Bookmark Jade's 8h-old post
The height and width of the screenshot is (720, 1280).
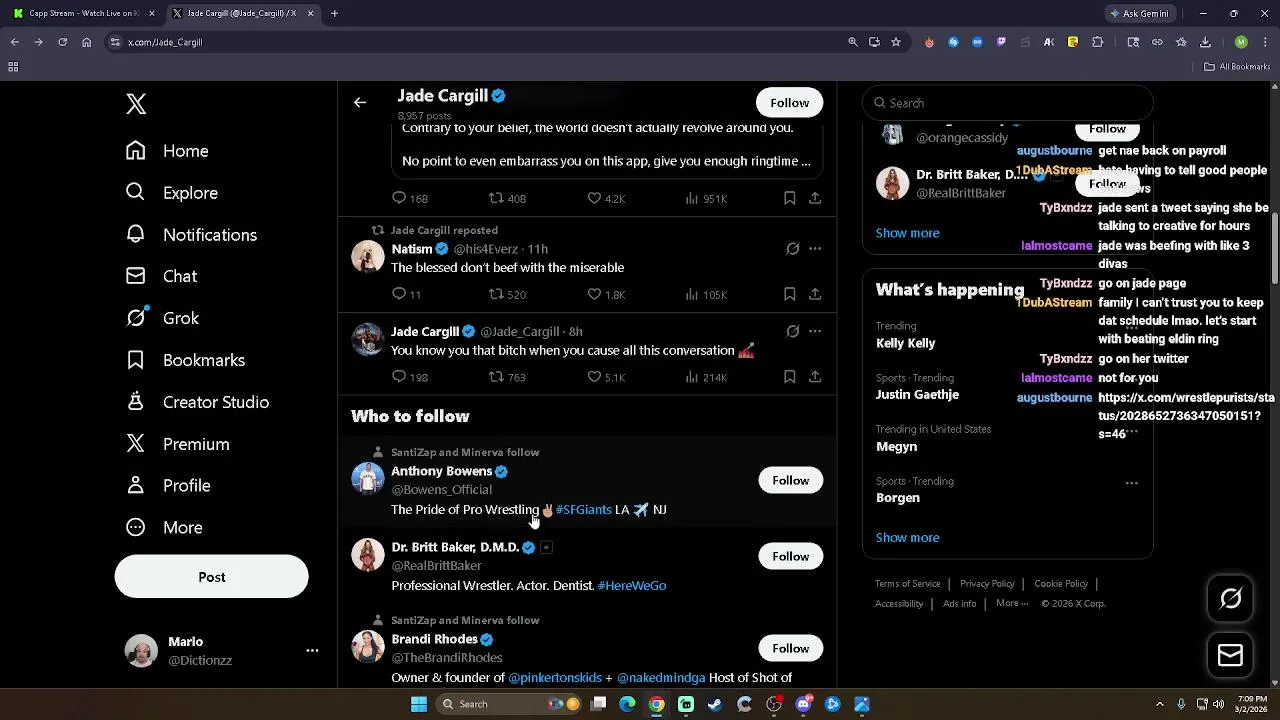[x=789, y=377]
